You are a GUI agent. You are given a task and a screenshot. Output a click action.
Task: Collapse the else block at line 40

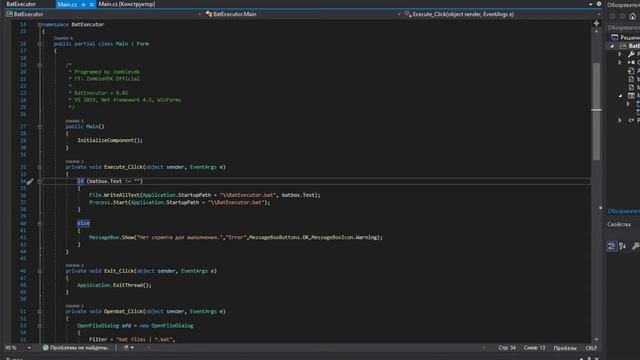(x=40, y=223)
